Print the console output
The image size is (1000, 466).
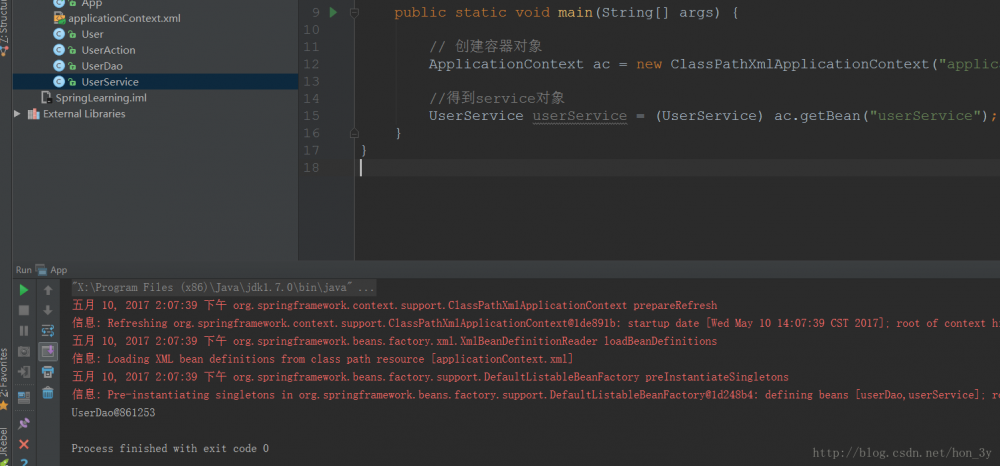[x=47, y=372]
